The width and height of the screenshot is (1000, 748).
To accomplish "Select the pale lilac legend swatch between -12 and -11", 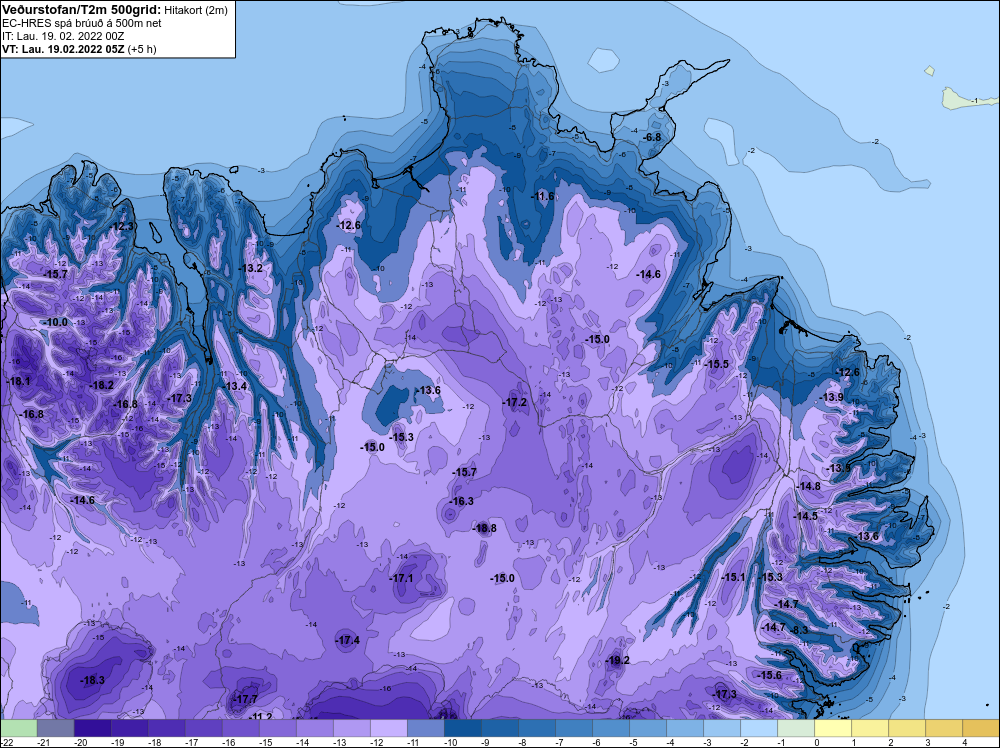I will click(388, 728).
